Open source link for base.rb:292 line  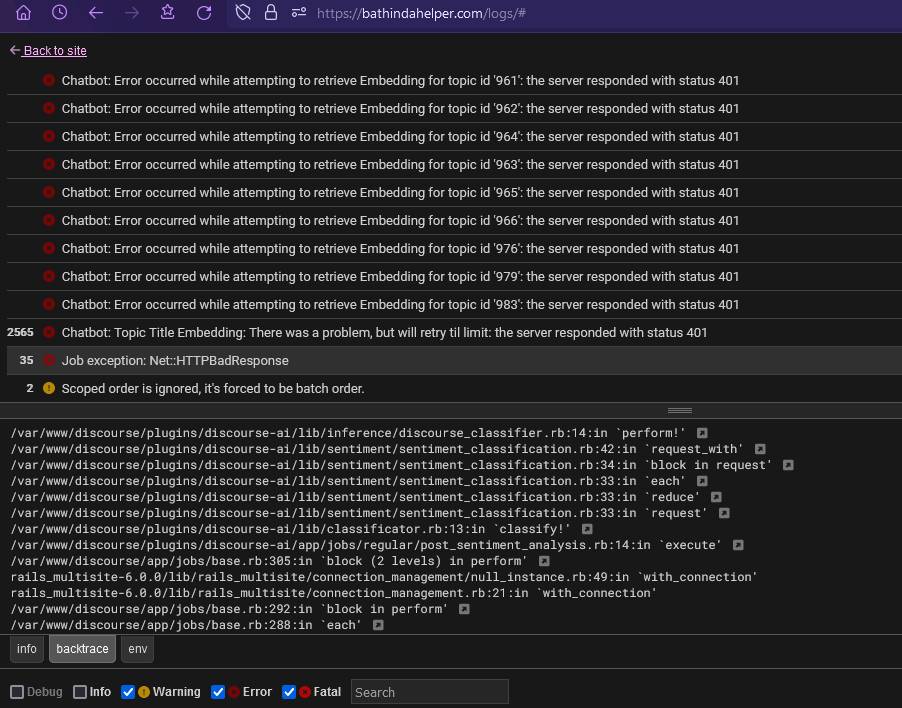pyautogui.click(x=464, y=609)
